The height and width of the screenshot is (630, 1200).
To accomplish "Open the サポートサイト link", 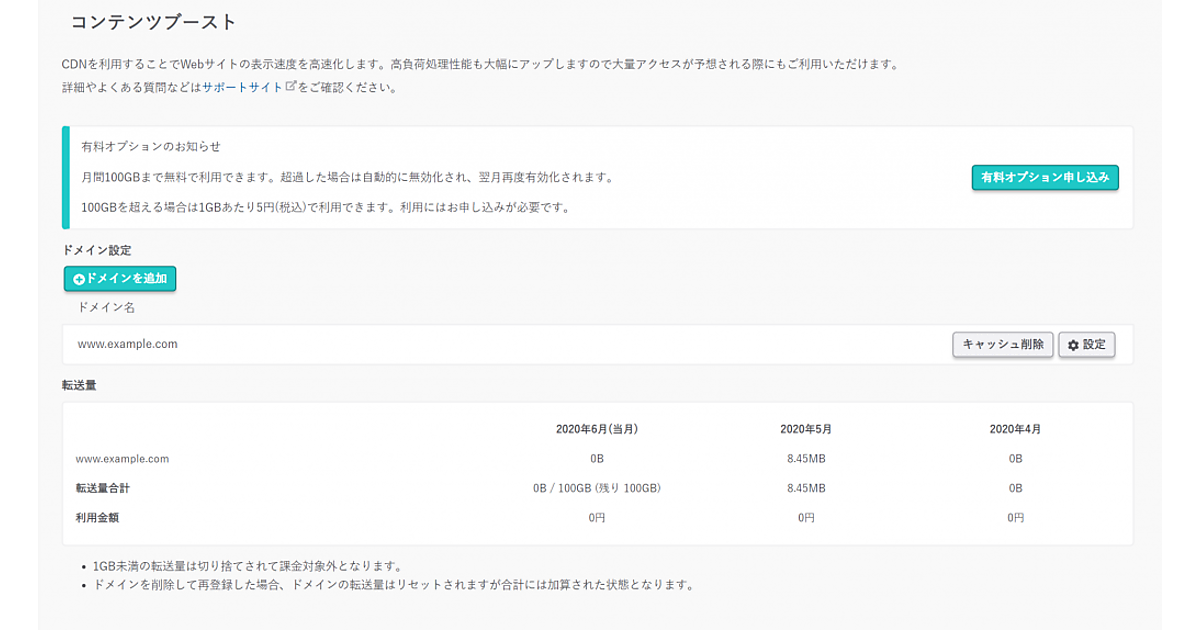I will (242, 87).
